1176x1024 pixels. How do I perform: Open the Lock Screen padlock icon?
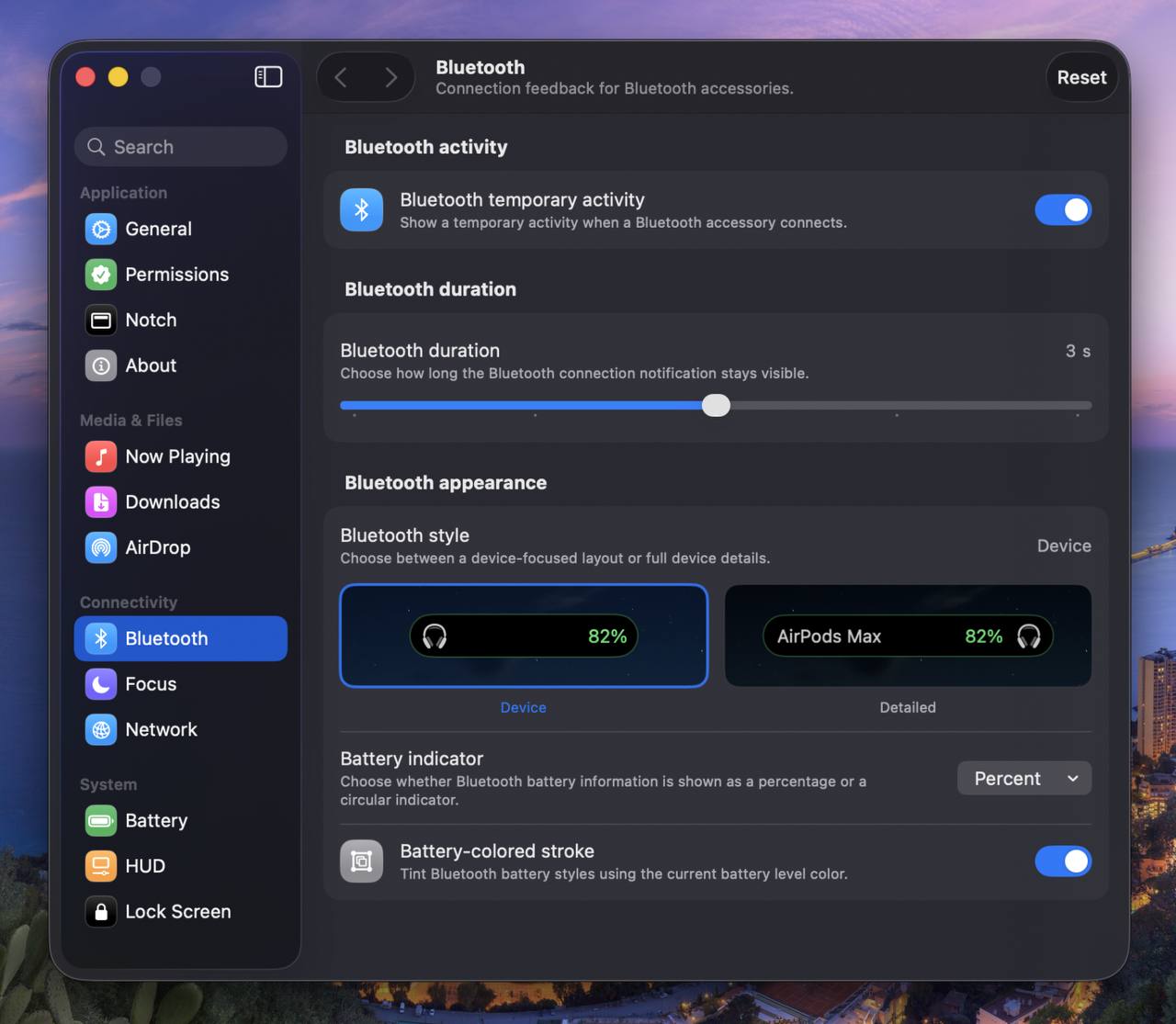101,912
